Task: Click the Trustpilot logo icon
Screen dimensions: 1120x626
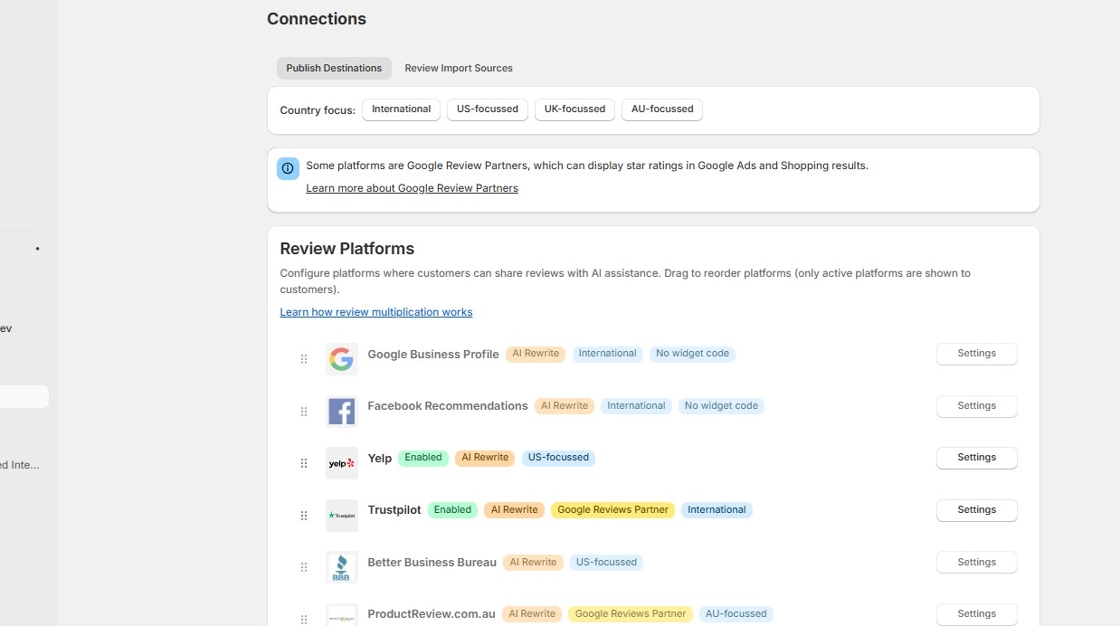Action: click(341, 515)
